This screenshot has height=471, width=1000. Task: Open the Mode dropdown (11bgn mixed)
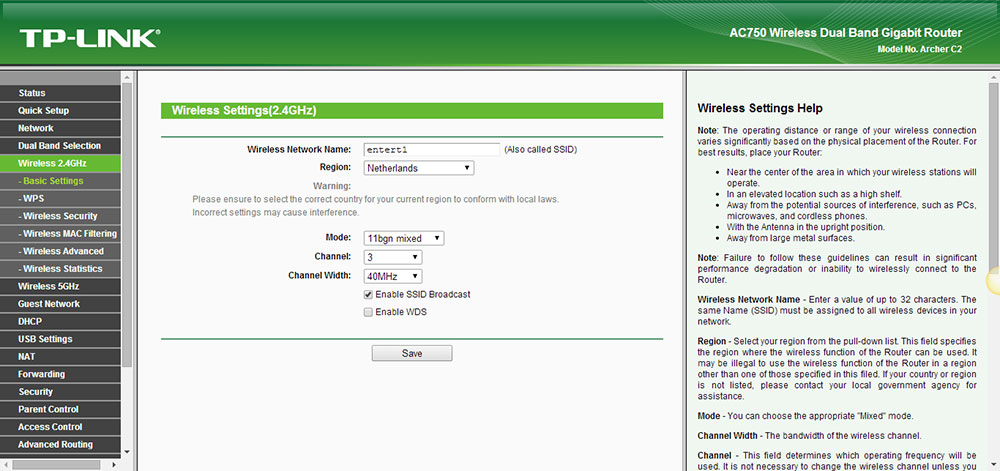pos(404,238)
